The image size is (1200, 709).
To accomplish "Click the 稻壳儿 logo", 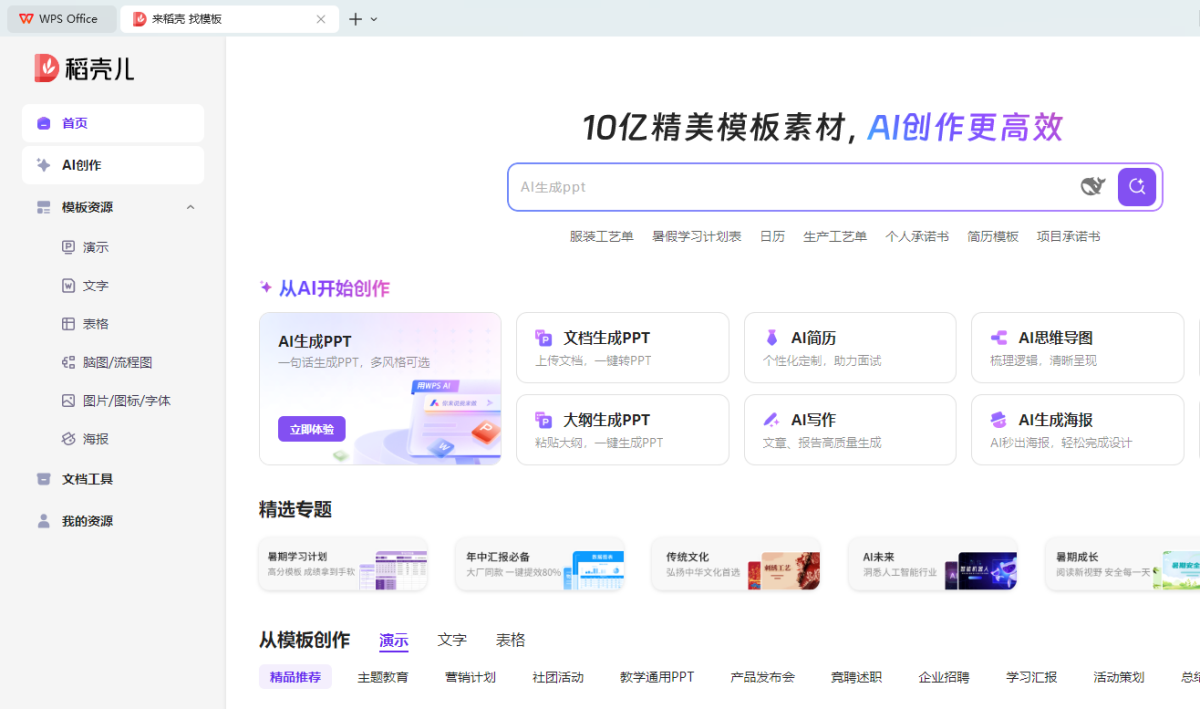I will 84,68.
